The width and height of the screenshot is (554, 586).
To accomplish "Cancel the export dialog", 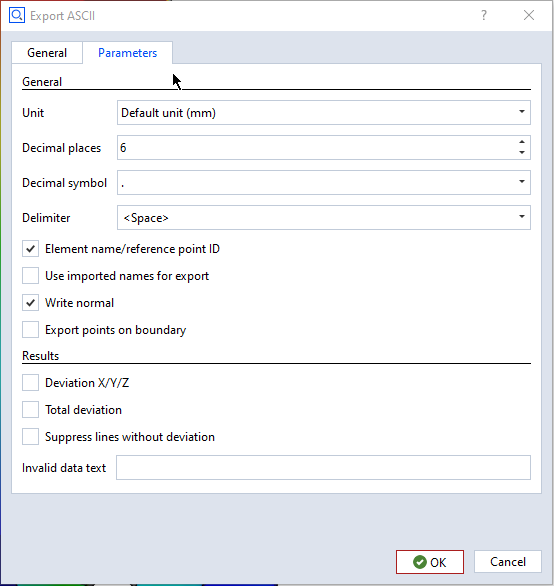I will pyautogui.click(x=508, y=562).
